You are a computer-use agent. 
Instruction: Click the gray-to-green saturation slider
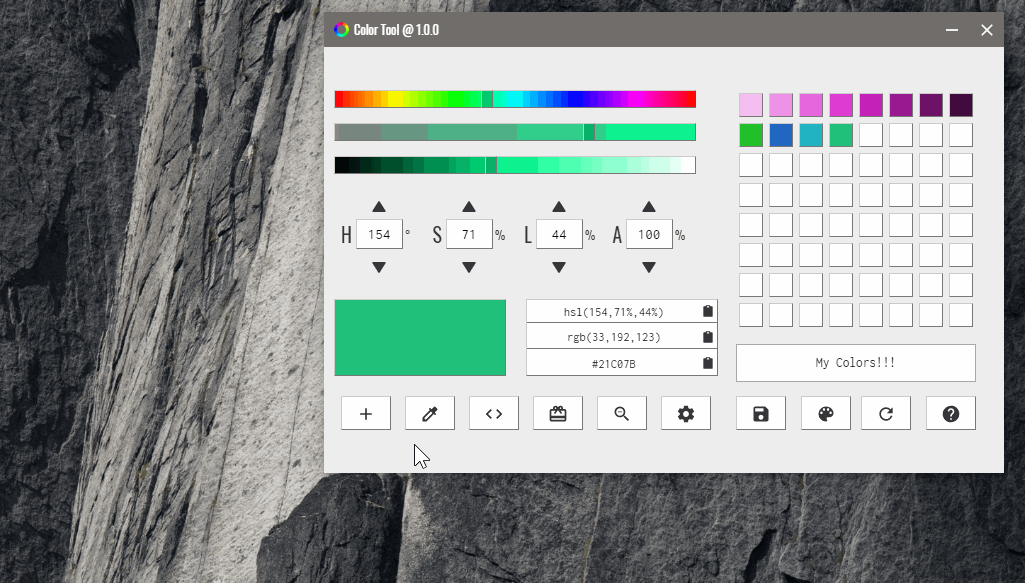point(515,132)
